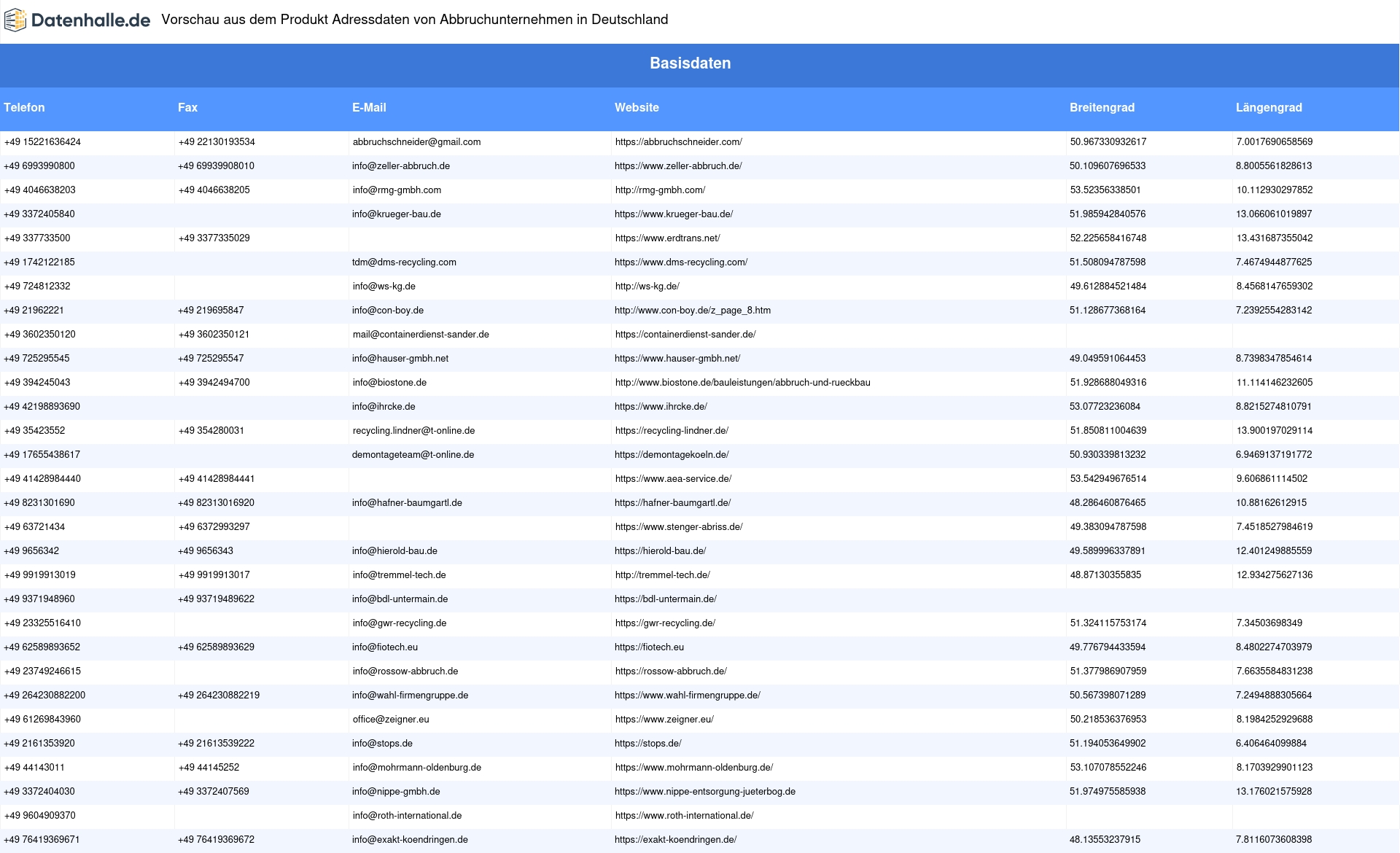Image resolution: width=1400 pixels, height=853 pixels.
Task: Select latitude value 48.286460876465
Action: (1108, 503)
